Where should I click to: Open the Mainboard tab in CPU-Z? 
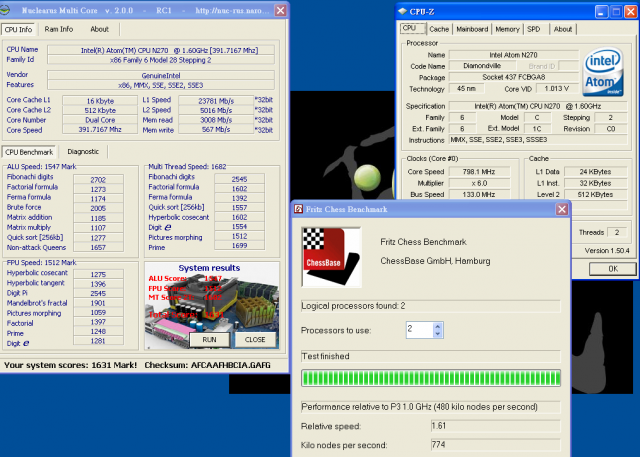(x=472, y=29)
